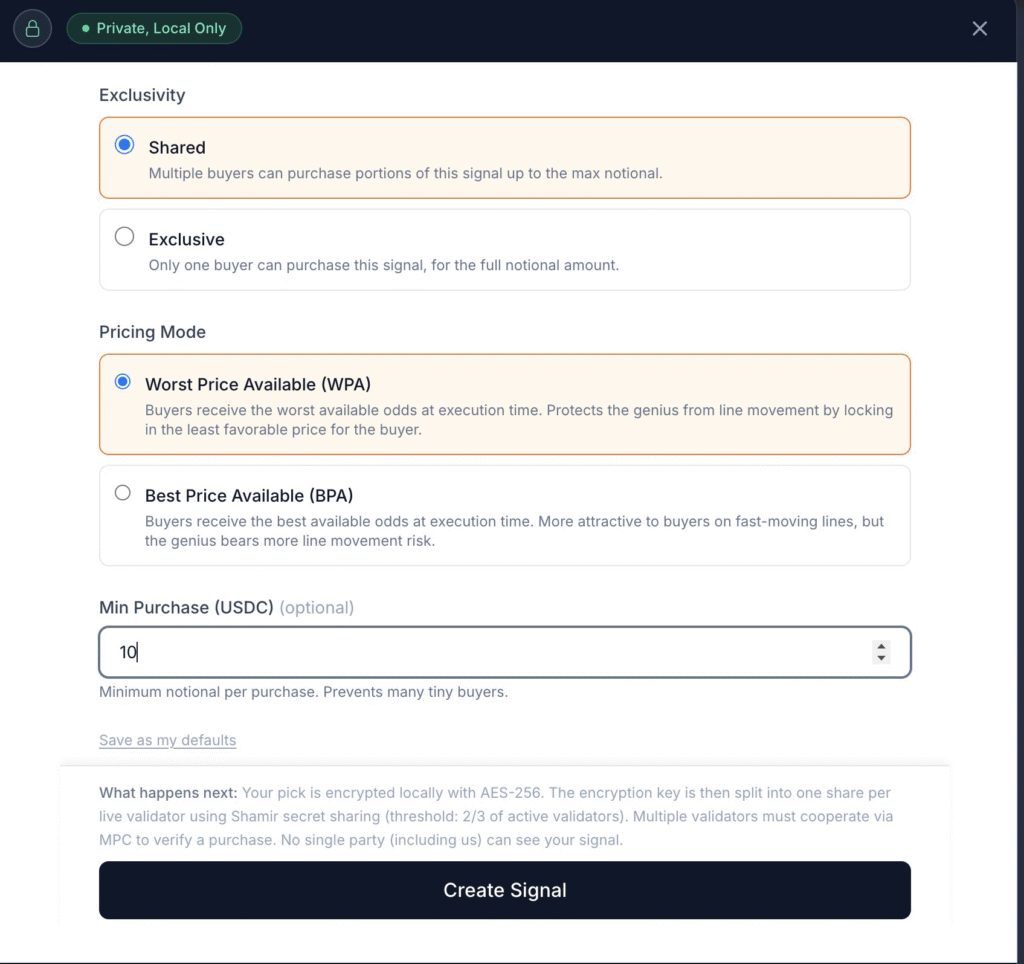Image resolution: width=1024 pixels, height=964 pixels.
Task: Click the Min Purchase (USDC) label
Action: click(x=186, y=607)
